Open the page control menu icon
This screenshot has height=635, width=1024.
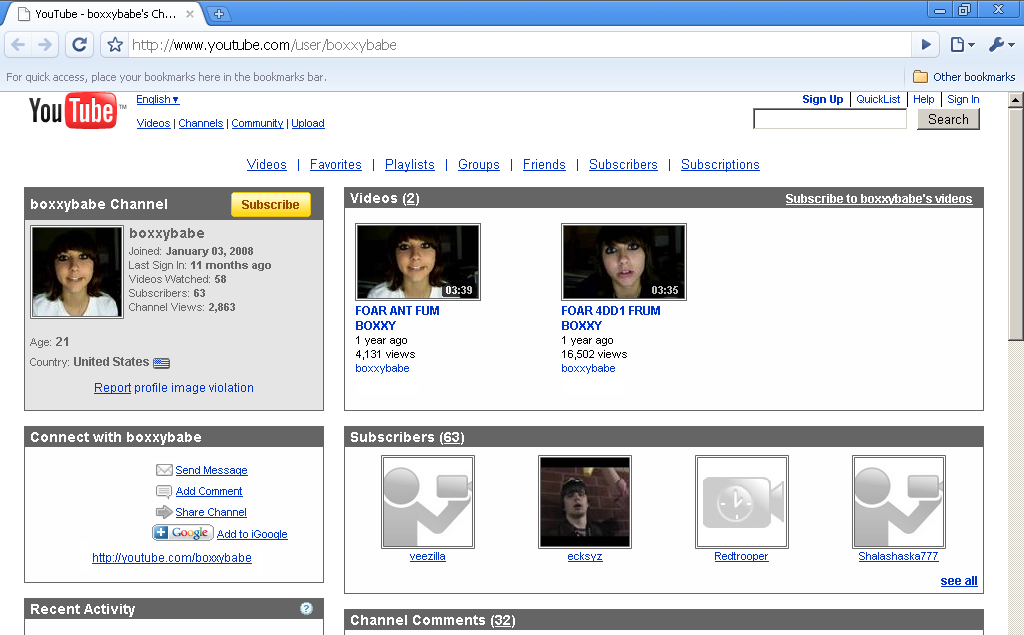coord(963,44)
